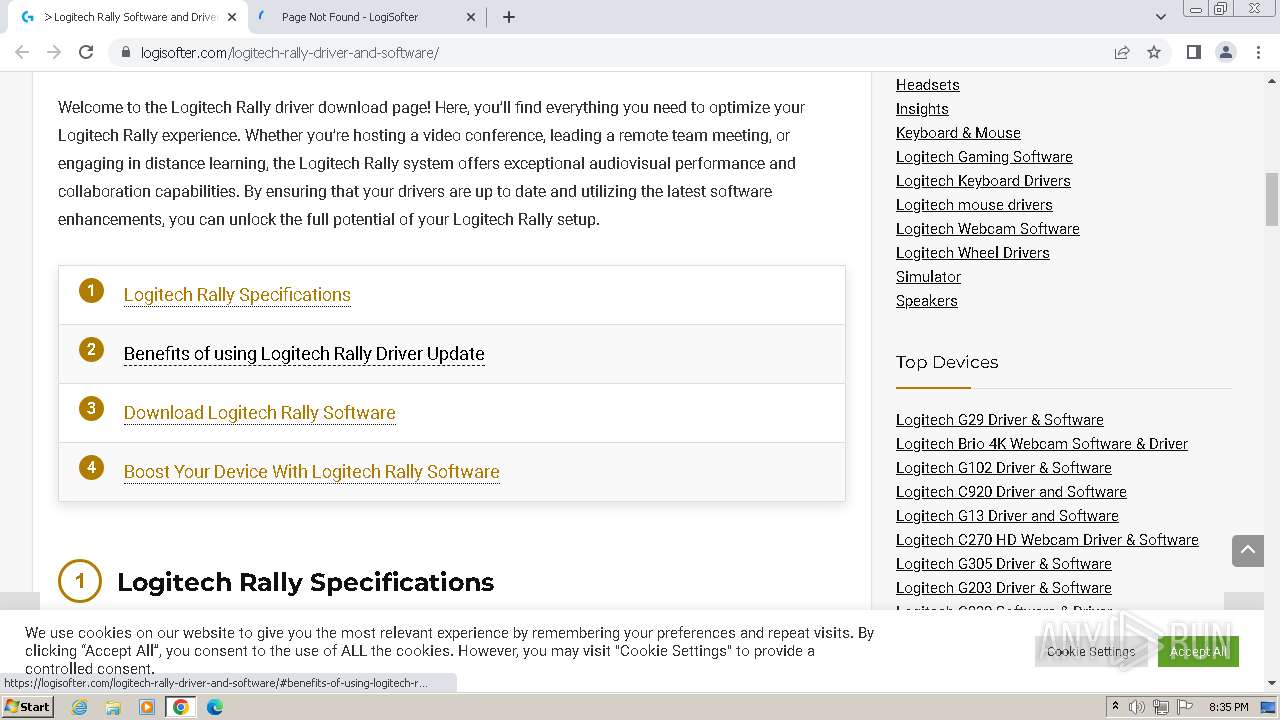Toggle browser side panel
The width and height of the screenshot is (1280, 720).
[x=1194, y=52]
